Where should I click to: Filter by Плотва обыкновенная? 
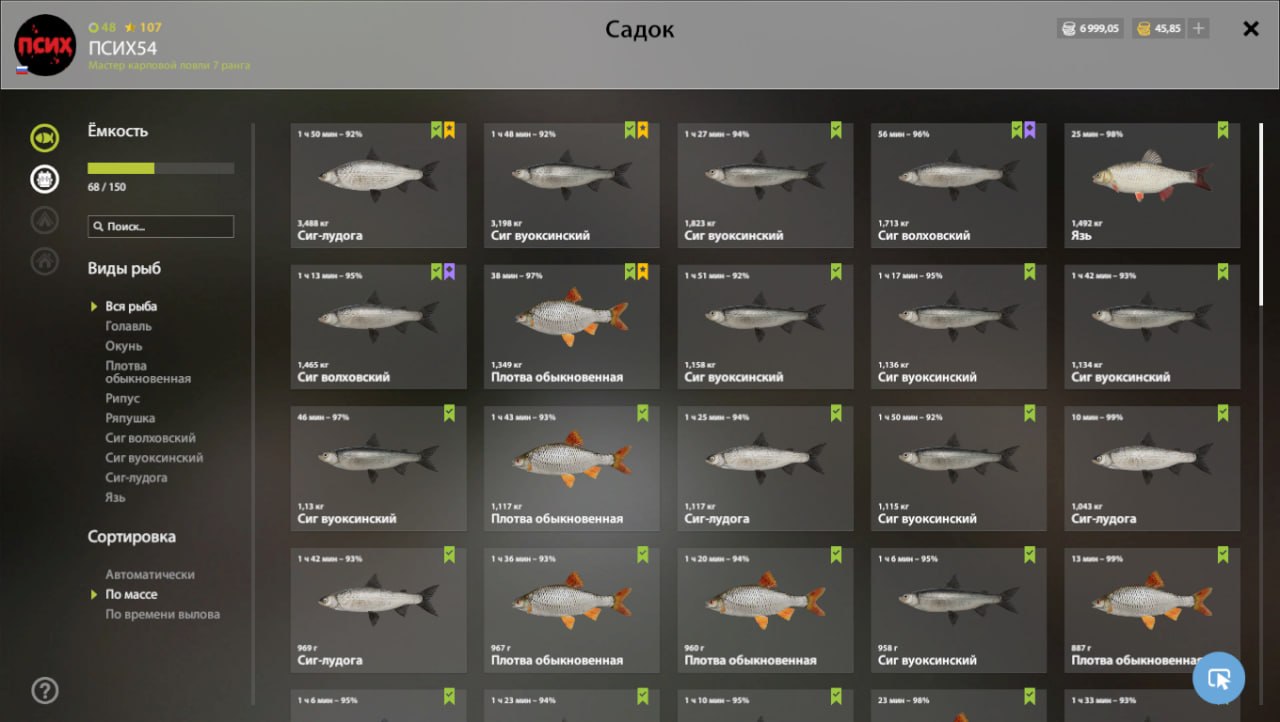(148, 372)
